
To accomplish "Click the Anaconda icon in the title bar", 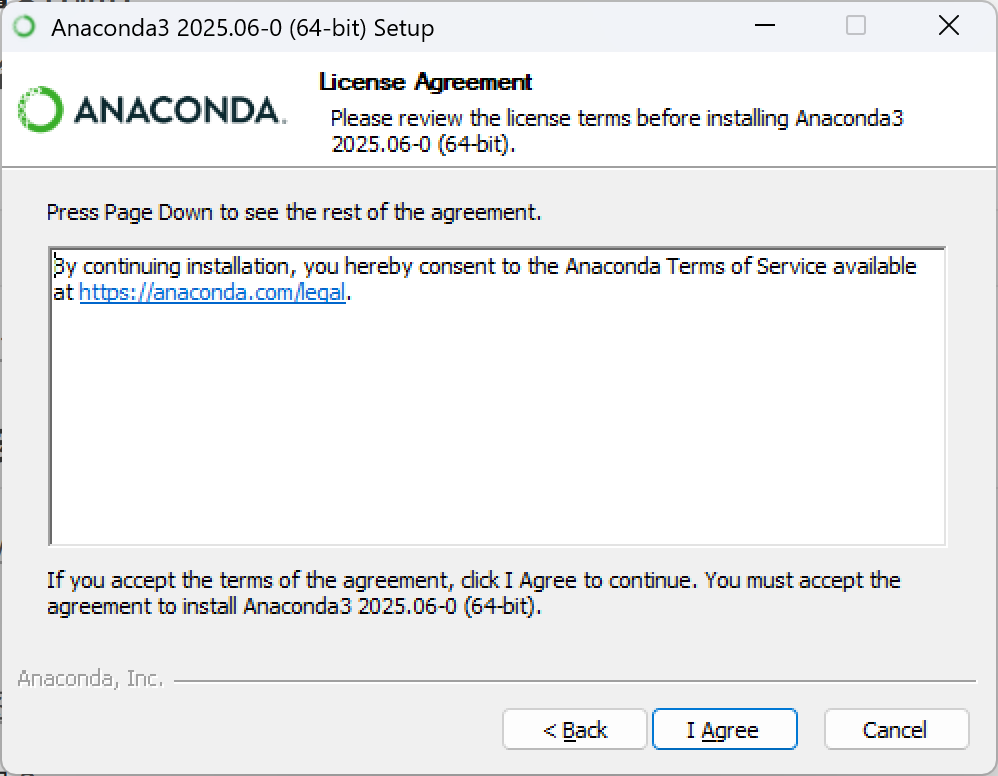I will tap(24, 27).
